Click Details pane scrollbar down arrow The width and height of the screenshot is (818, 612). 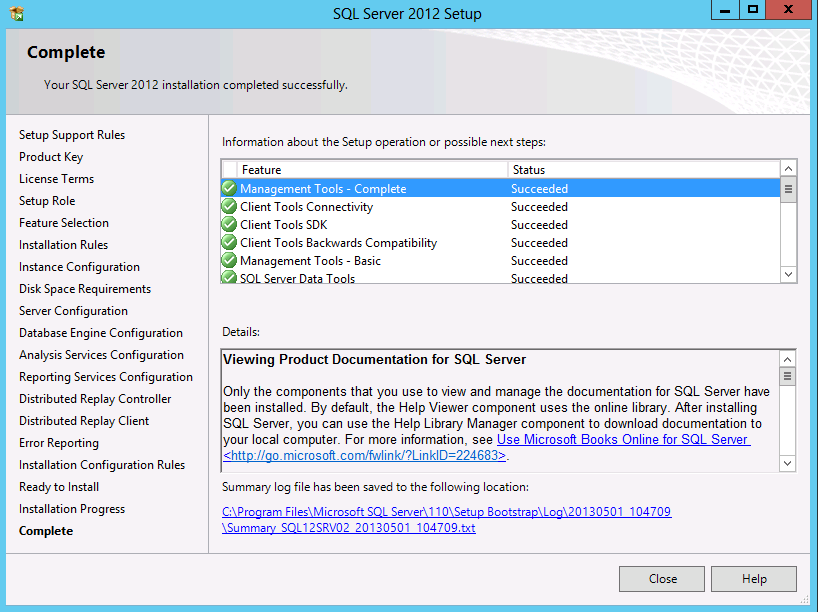pos(787,463)
